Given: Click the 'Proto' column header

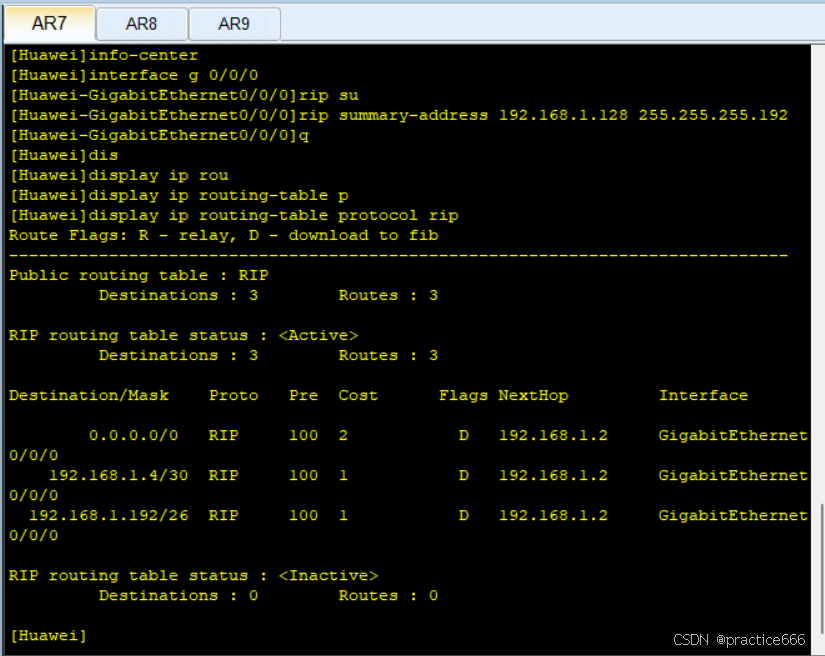Looking at the screenshot, I should (234, 396).
